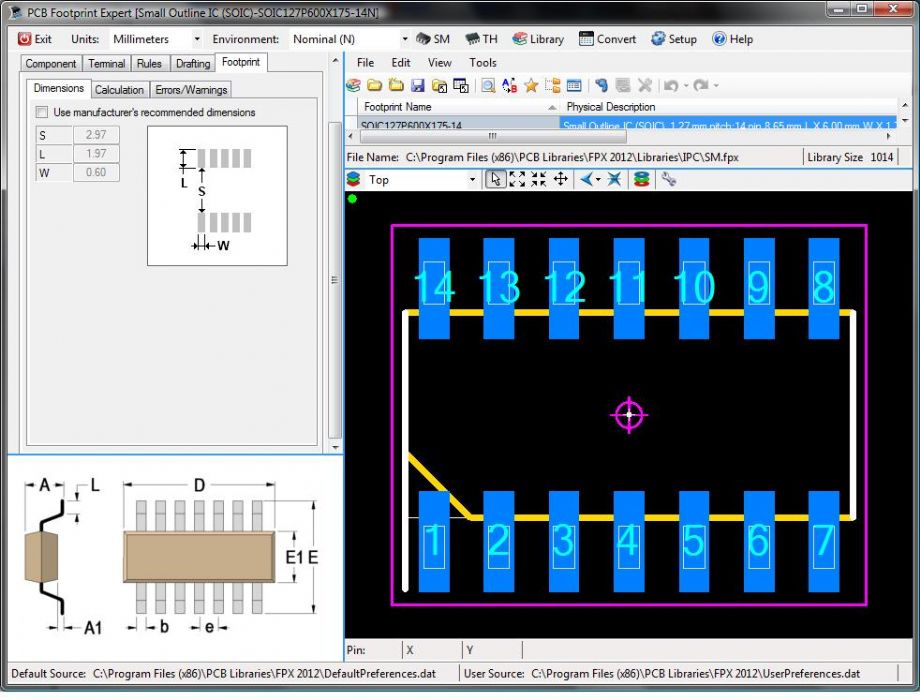
Task: Click the Convert button
Action: pos(607,39)
